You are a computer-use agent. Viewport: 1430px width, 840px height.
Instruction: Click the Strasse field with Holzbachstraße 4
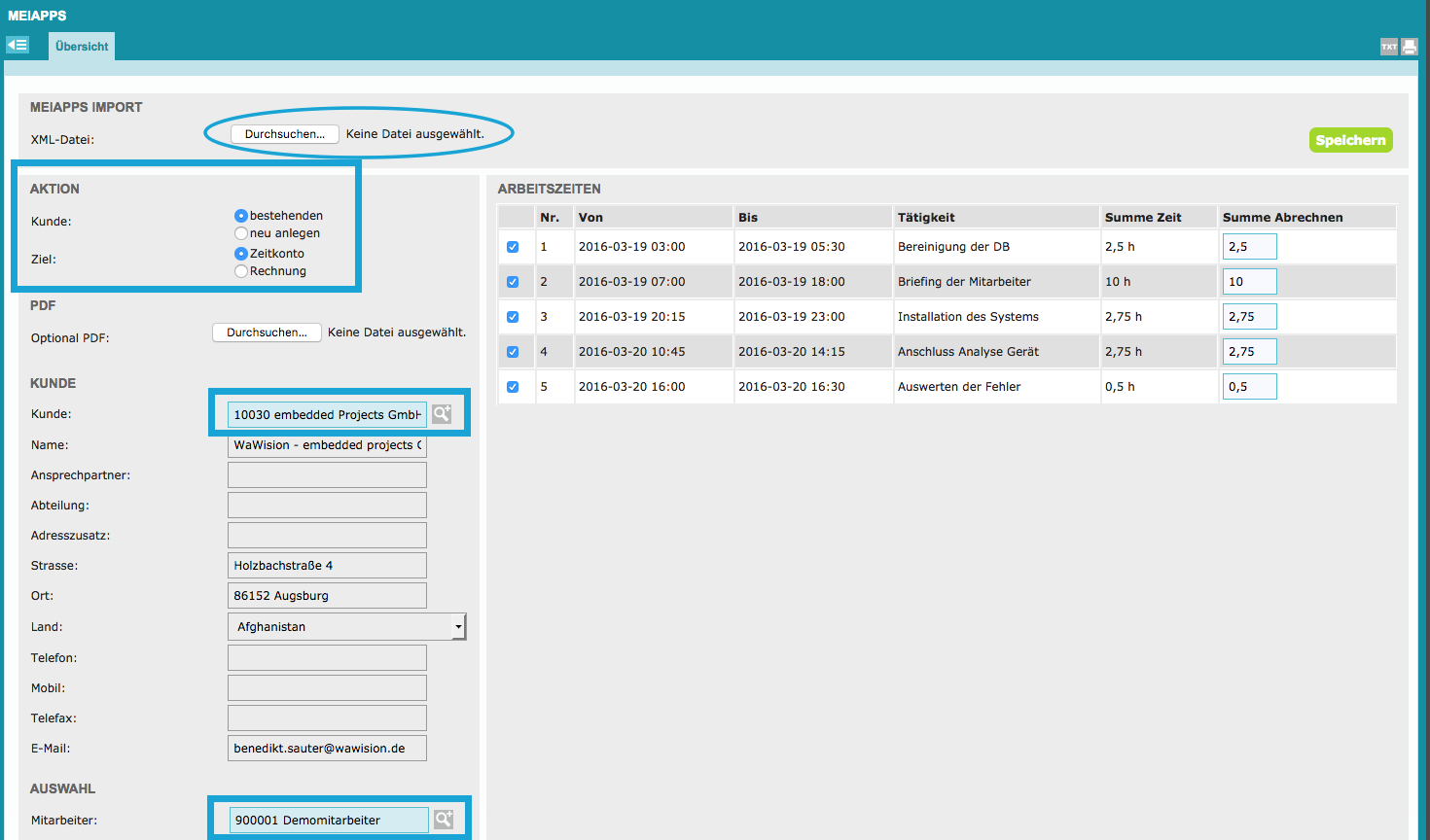pyautogui.click(x=327, y=566)
